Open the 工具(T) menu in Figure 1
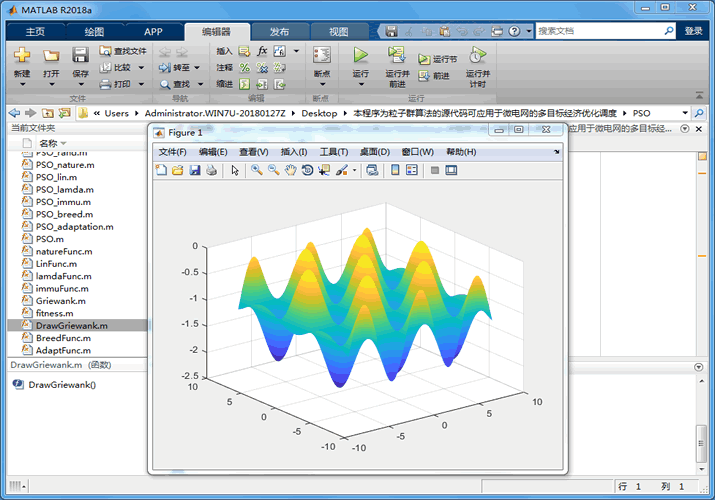 pyautogui.click(x=334, y=152)
